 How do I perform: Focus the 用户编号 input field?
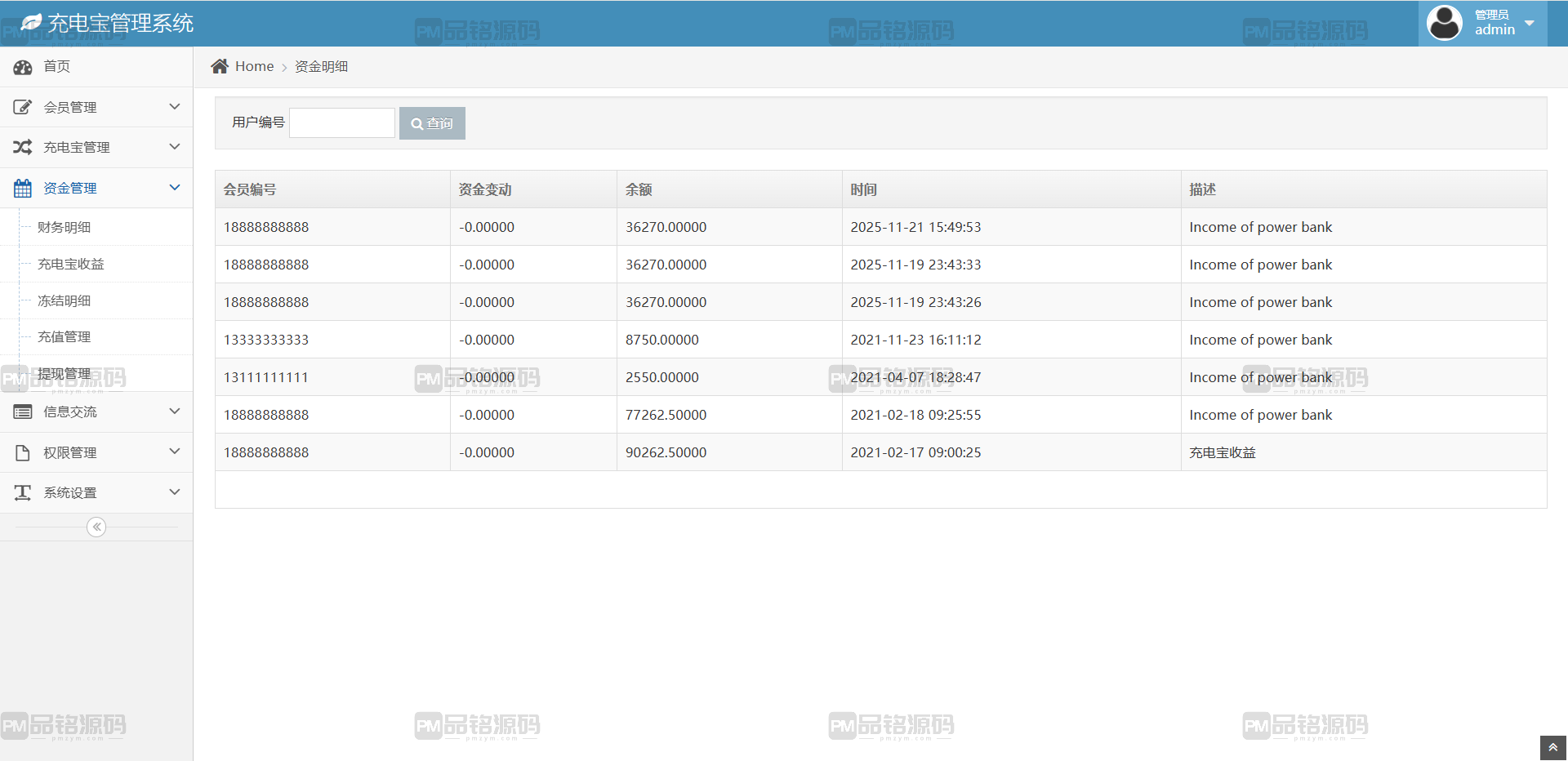(x=342, y=122)
